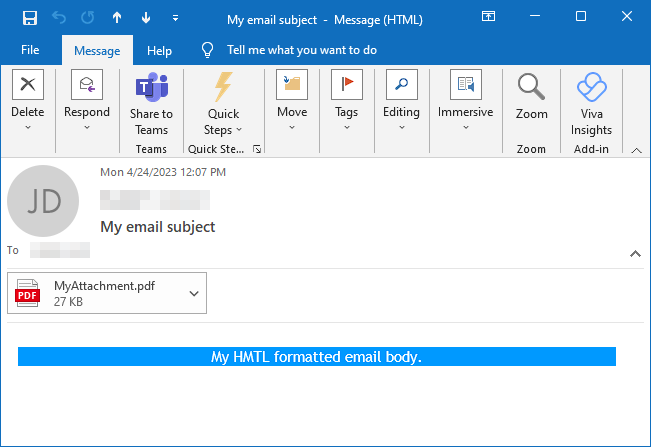Collapse the message header chevron

pyautogui.click(x=635, y=254)
